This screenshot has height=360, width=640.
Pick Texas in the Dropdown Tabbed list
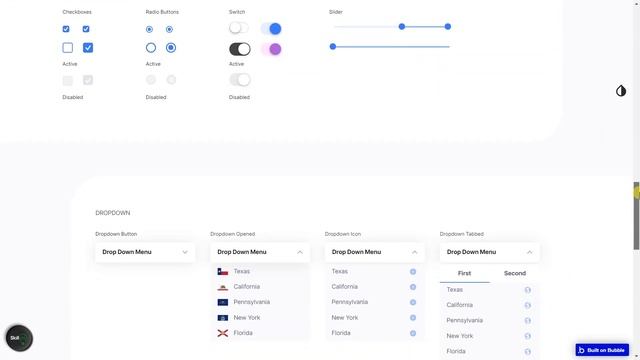(454, 290)
